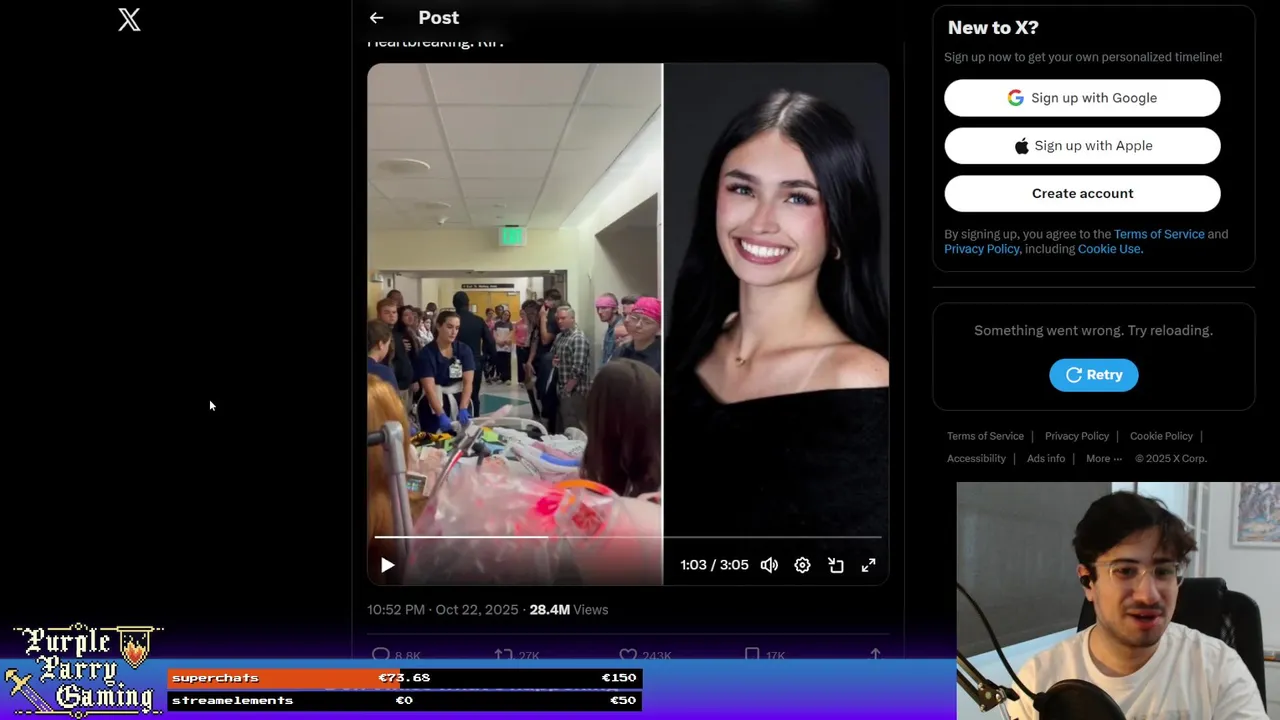Open Terms of Service link in signup text
1280x720 pixels.
click(1159, 234)
